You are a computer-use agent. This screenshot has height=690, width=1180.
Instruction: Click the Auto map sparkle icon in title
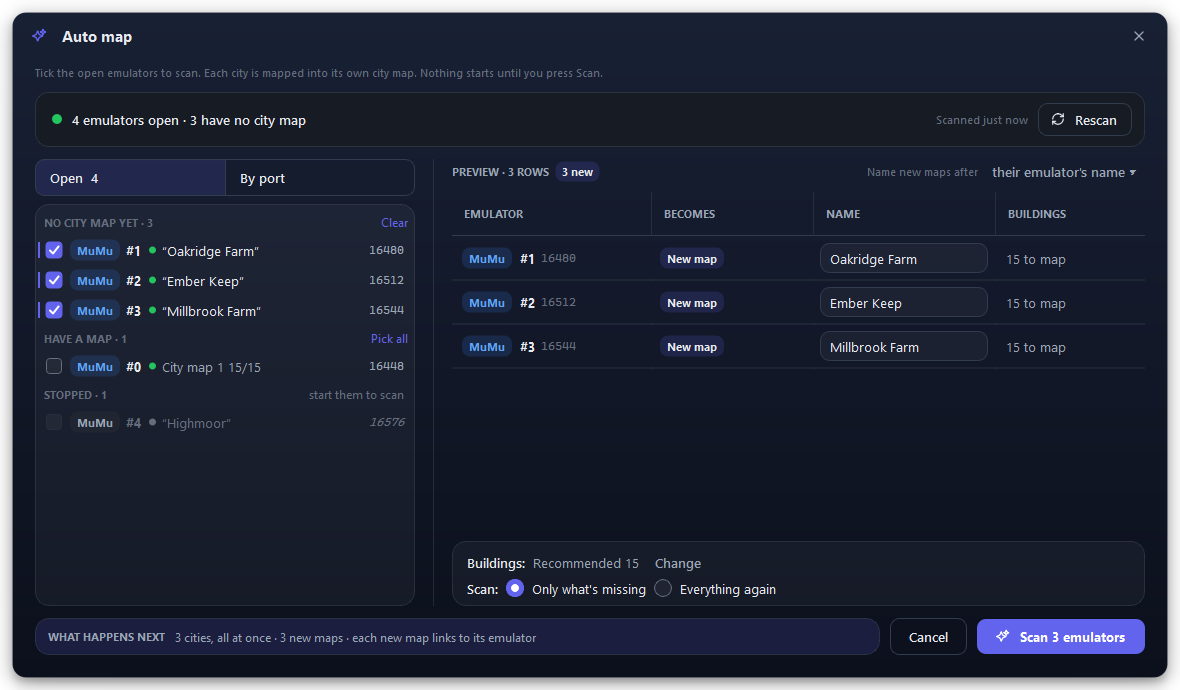tap(39, 35)
